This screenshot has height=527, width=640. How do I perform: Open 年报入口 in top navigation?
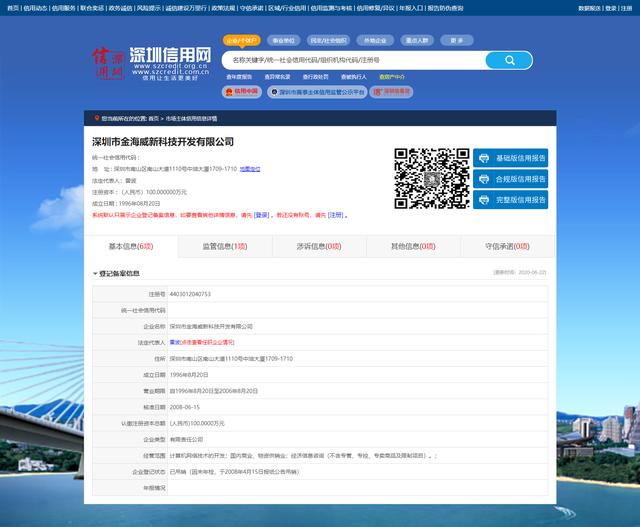coord(411,8)
